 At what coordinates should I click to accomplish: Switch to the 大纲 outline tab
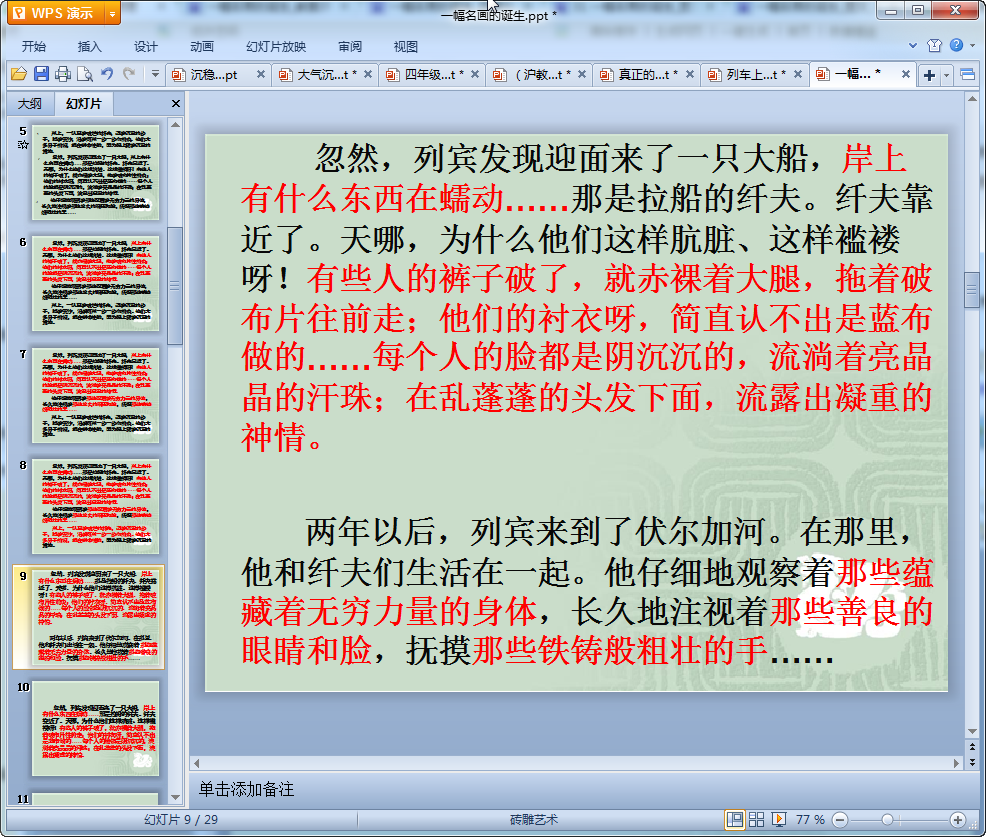(x=30, y=104)
